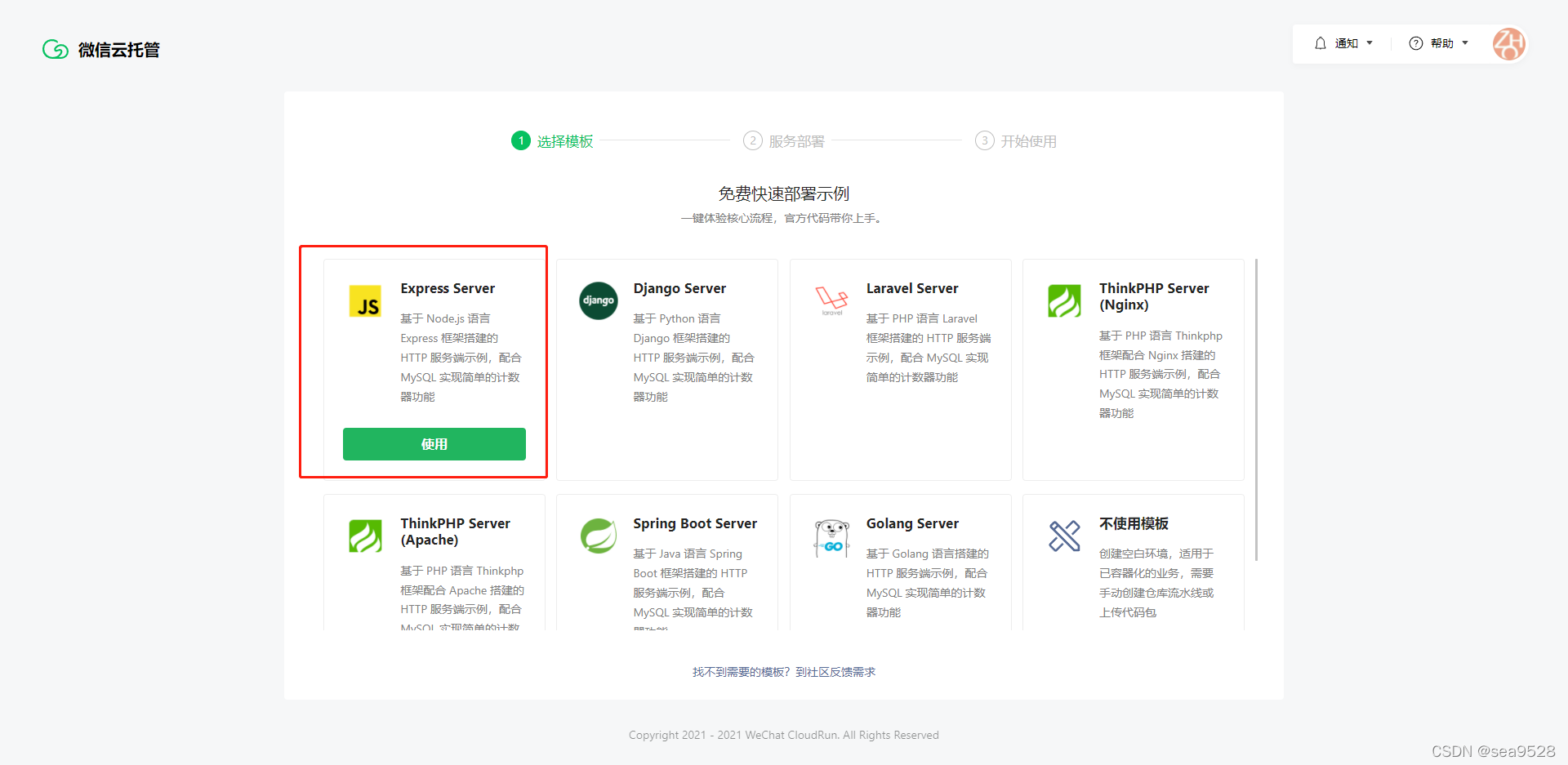Click the Laravel Server logo icon
Image resolution: width=1568 pixels, height=765 pixels.
coord(831,300)
